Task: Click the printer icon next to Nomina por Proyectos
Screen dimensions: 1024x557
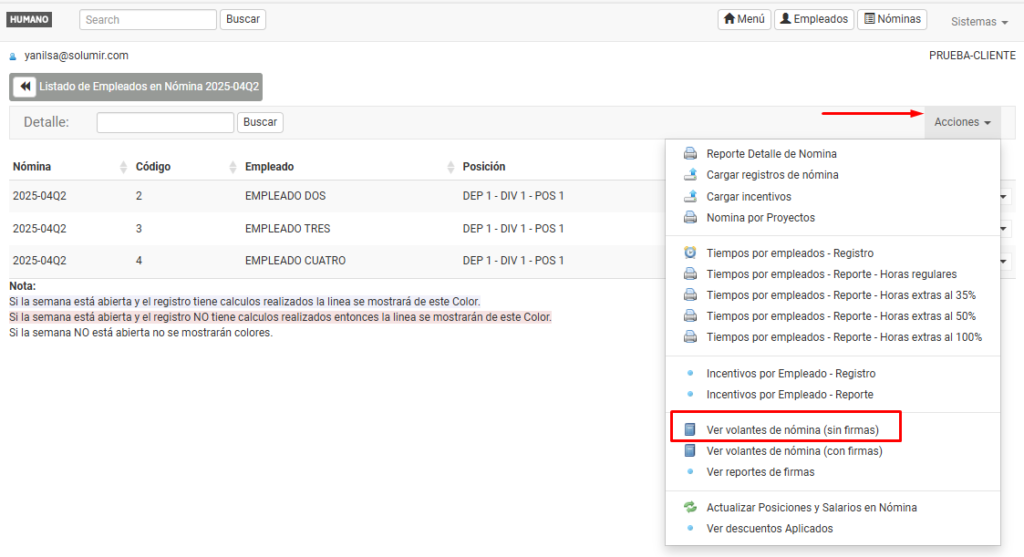Action: click(x=690, y=218)
